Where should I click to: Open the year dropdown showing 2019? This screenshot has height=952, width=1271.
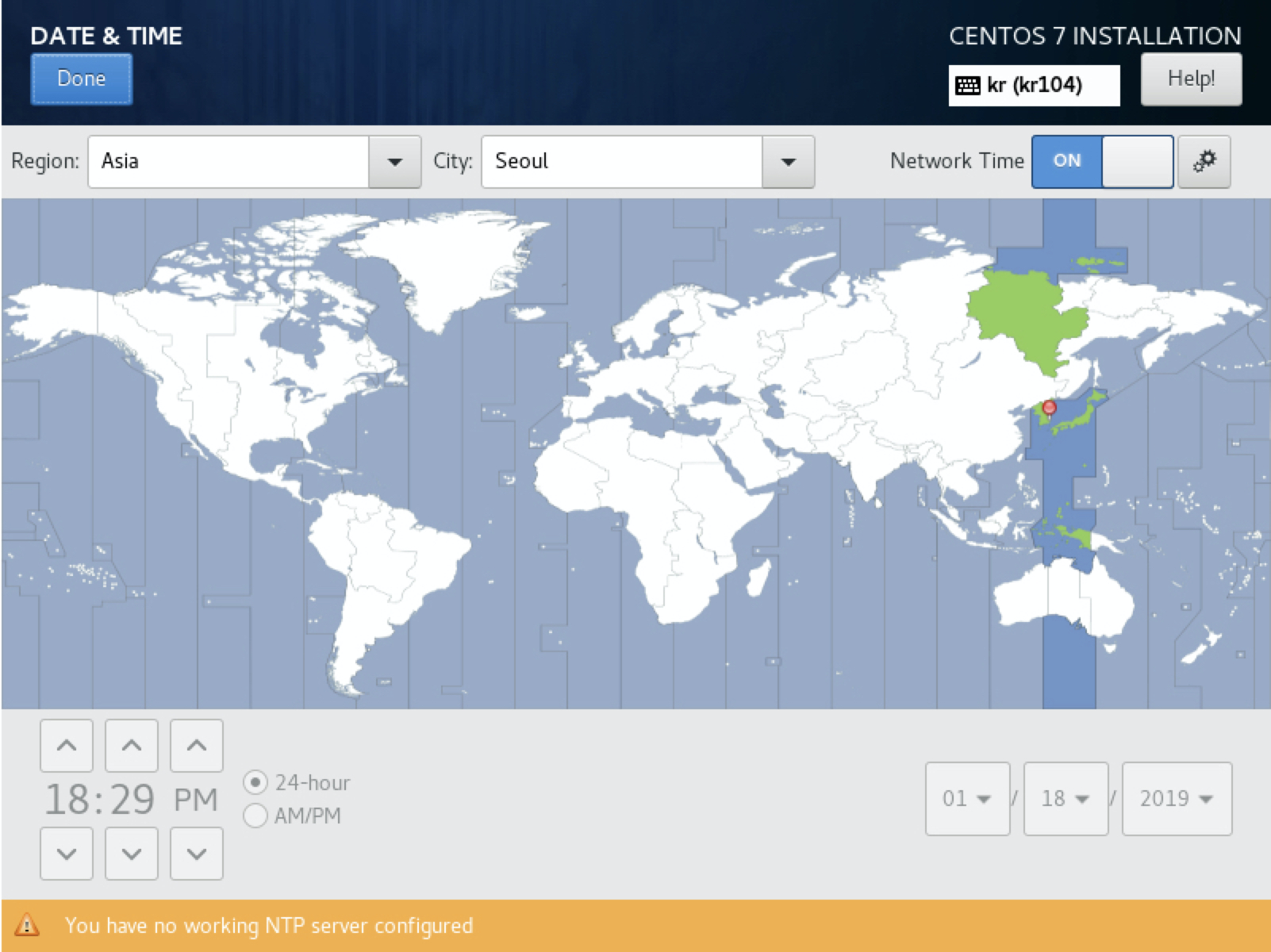tap(1177, 799)
